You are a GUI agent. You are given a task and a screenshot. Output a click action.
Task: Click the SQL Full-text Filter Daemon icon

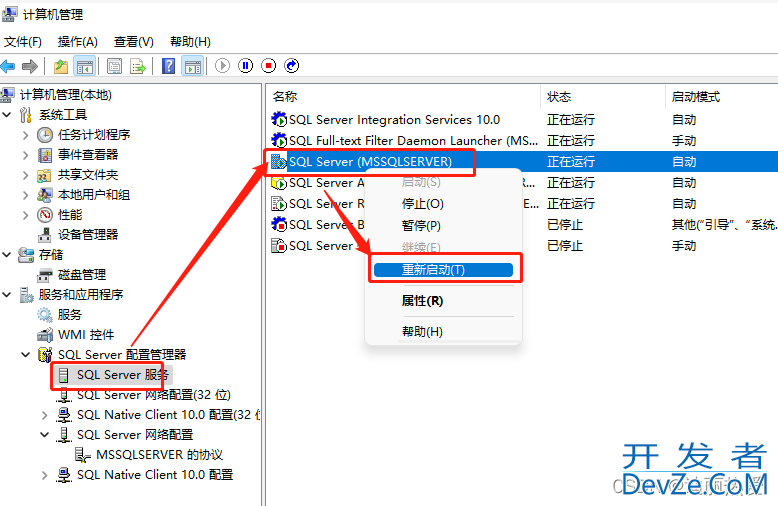pyautogui.click(x=279, y=140)
